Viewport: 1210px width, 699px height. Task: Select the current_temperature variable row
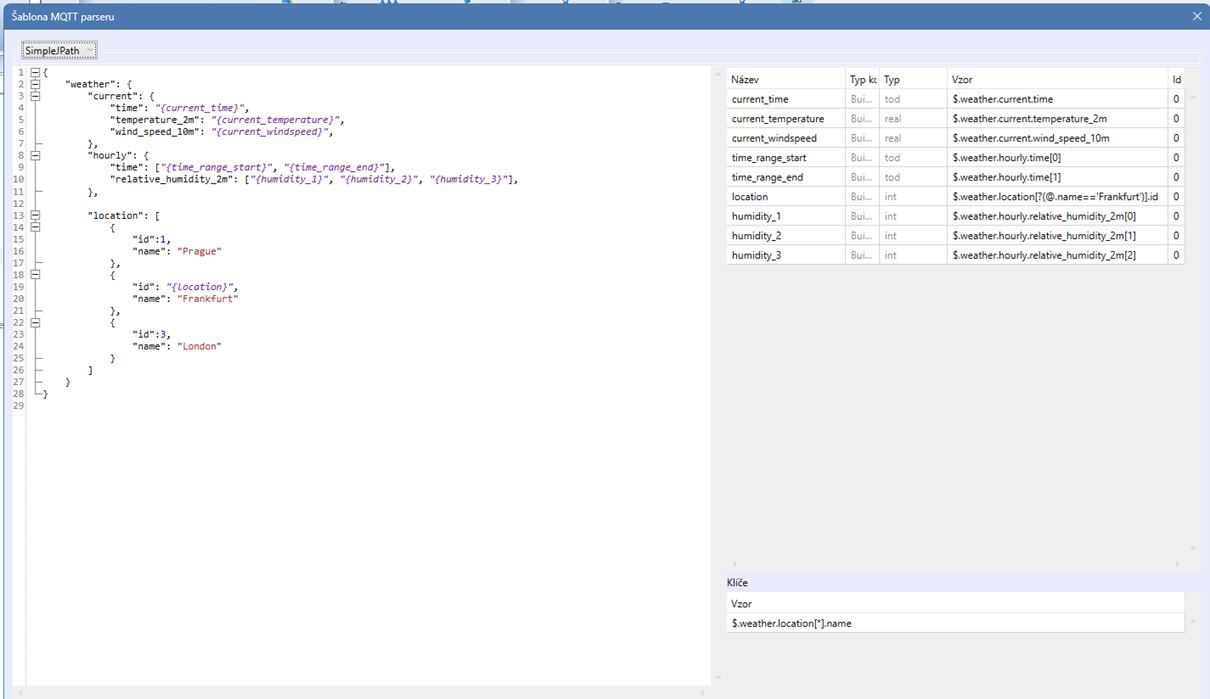pyautogui.click(x=785, y=119)
